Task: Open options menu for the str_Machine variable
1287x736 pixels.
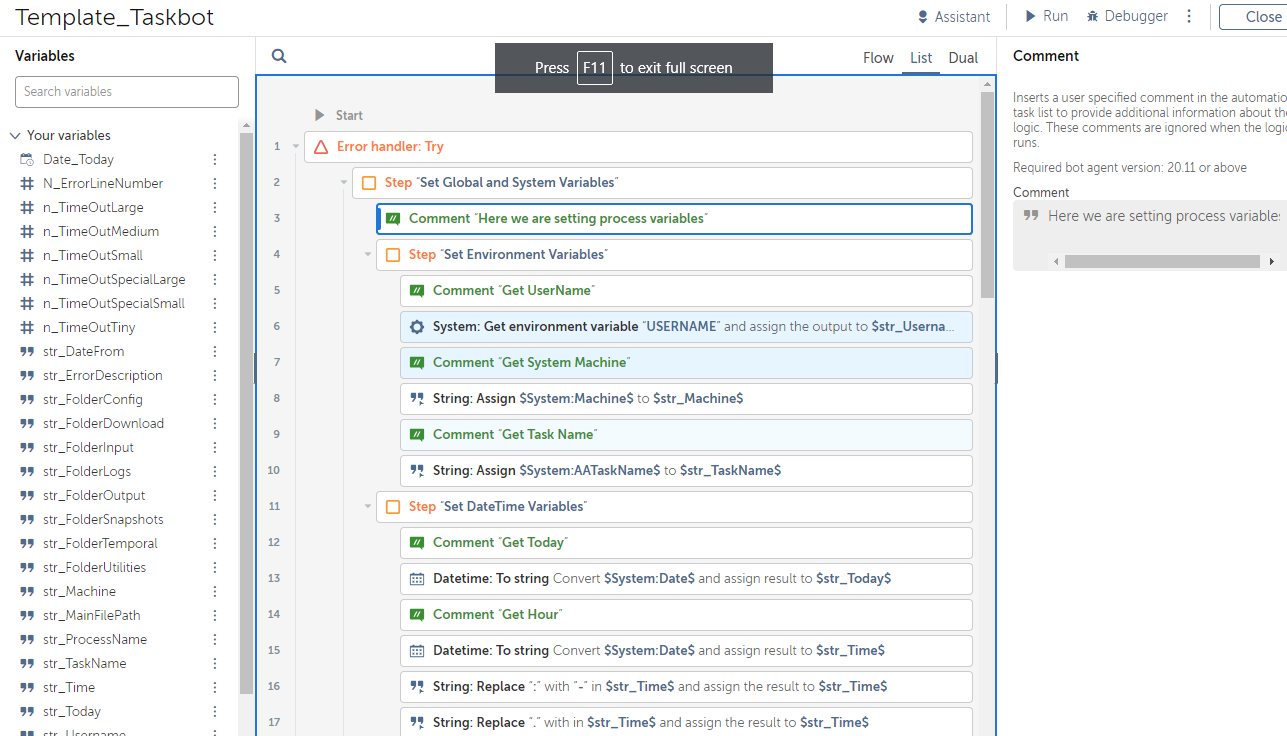Action: [214, 592]
